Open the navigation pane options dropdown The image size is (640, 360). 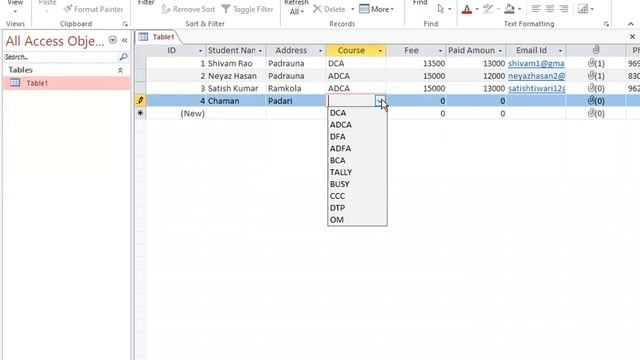pos(113,40)
